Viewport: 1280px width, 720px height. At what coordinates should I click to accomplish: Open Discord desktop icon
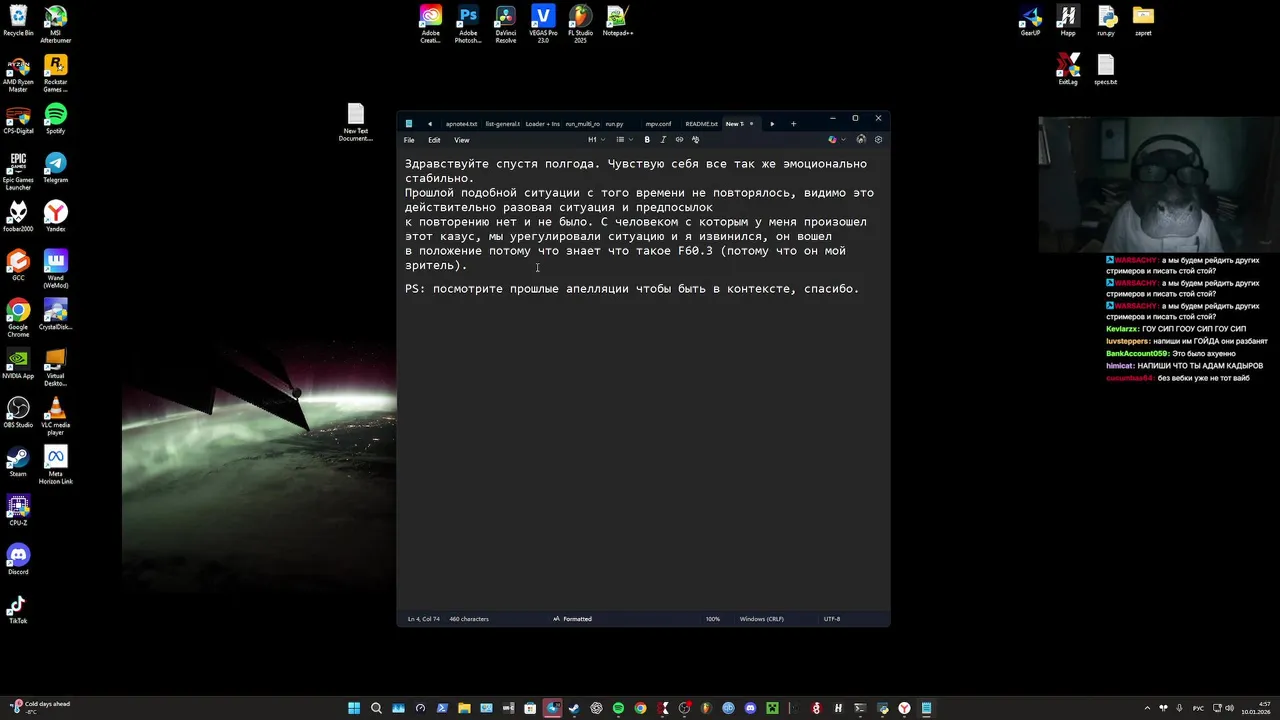pyautogui.click(x=18, y=560)
